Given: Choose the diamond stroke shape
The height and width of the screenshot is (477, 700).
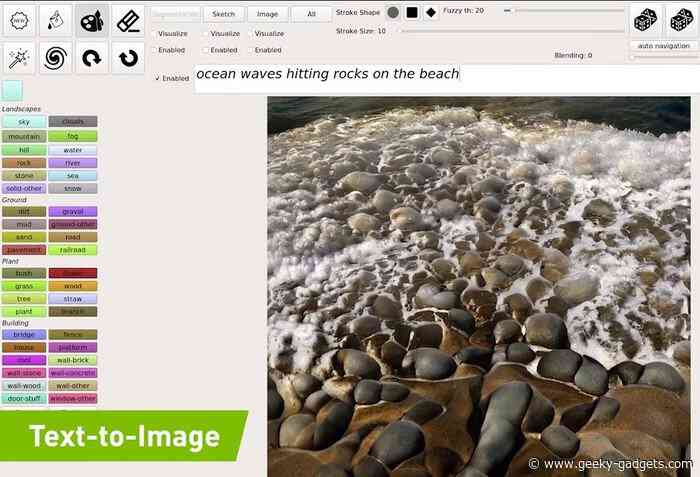Looking at the screenshot, I should point(431,13).
